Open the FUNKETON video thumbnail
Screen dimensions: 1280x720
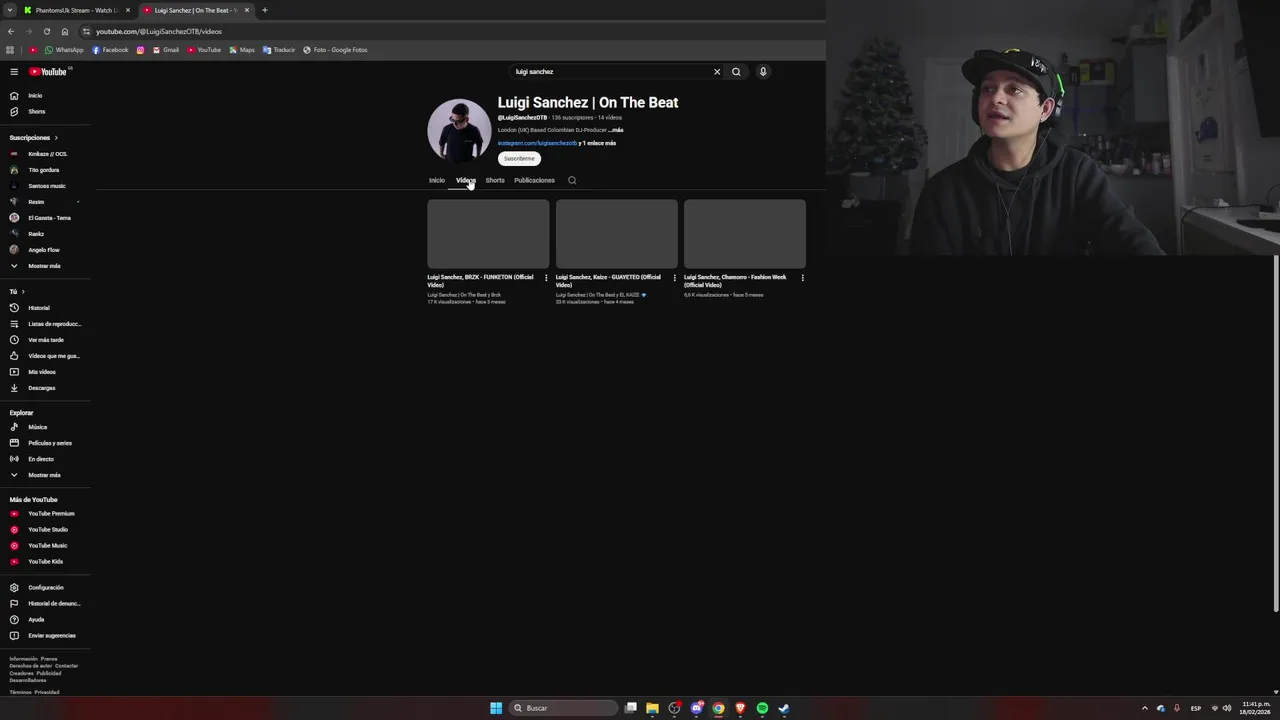pos(488,234)
